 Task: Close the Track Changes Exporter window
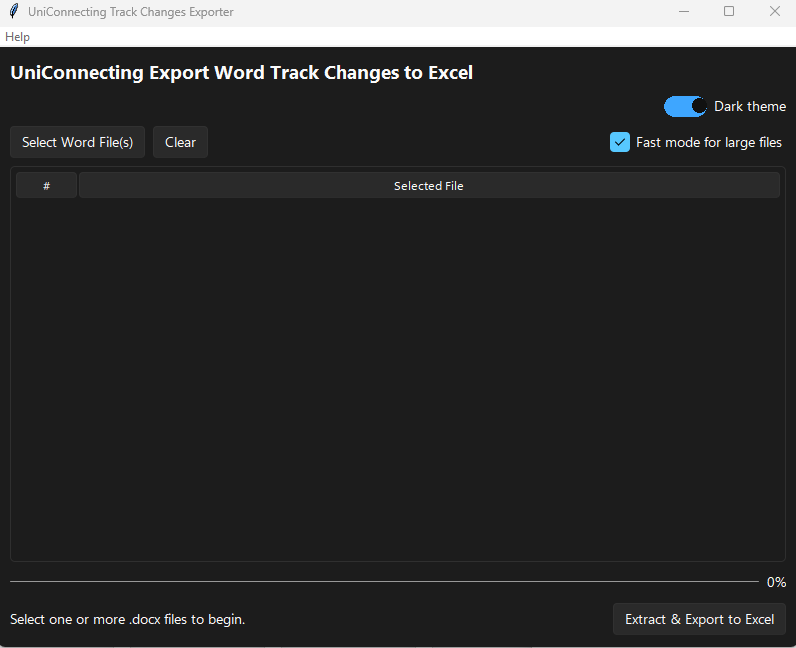click(x=774, y=12)
